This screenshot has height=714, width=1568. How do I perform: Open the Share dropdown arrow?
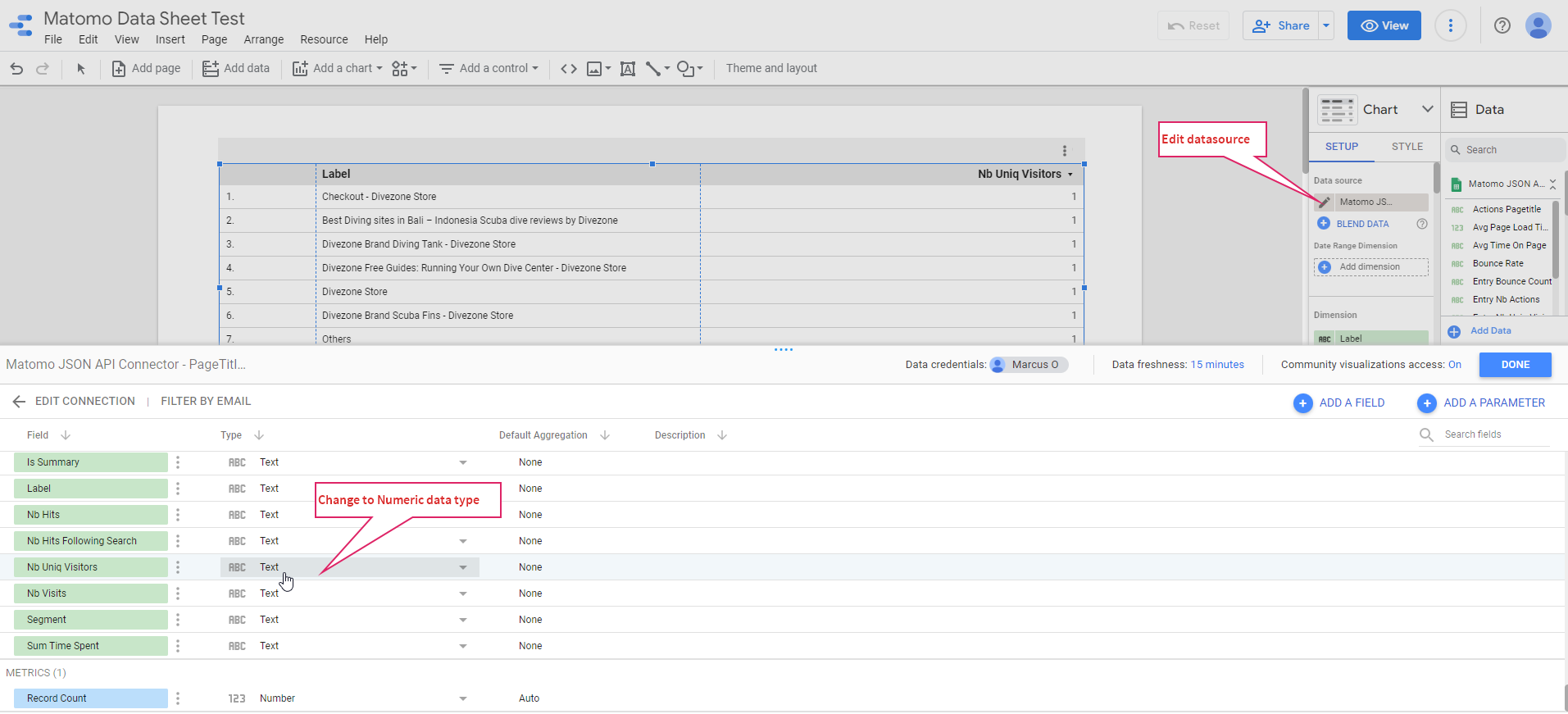pos(1326,25)
